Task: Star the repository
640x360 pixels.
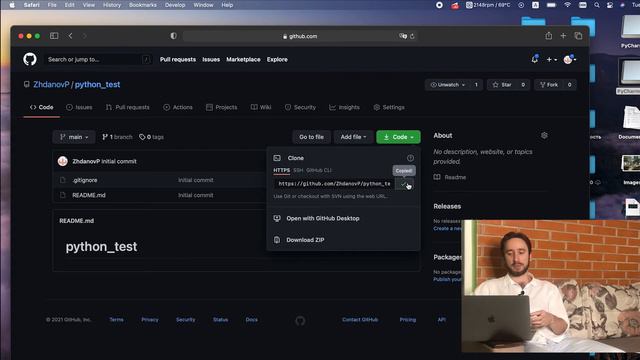Action: coord(502,85)
